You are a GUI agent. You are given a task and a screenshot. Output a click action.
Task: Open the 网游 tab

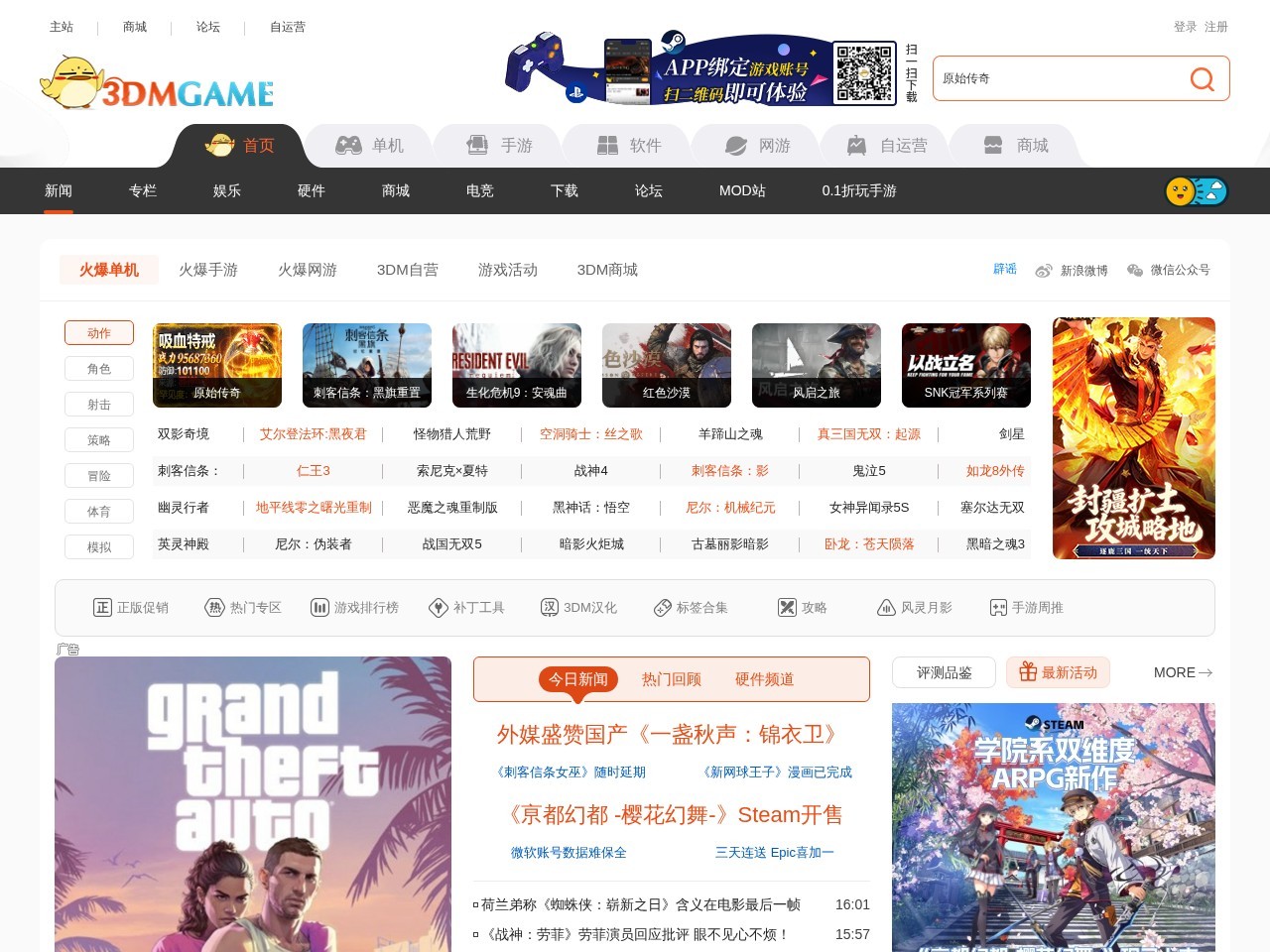coord(757,146)
